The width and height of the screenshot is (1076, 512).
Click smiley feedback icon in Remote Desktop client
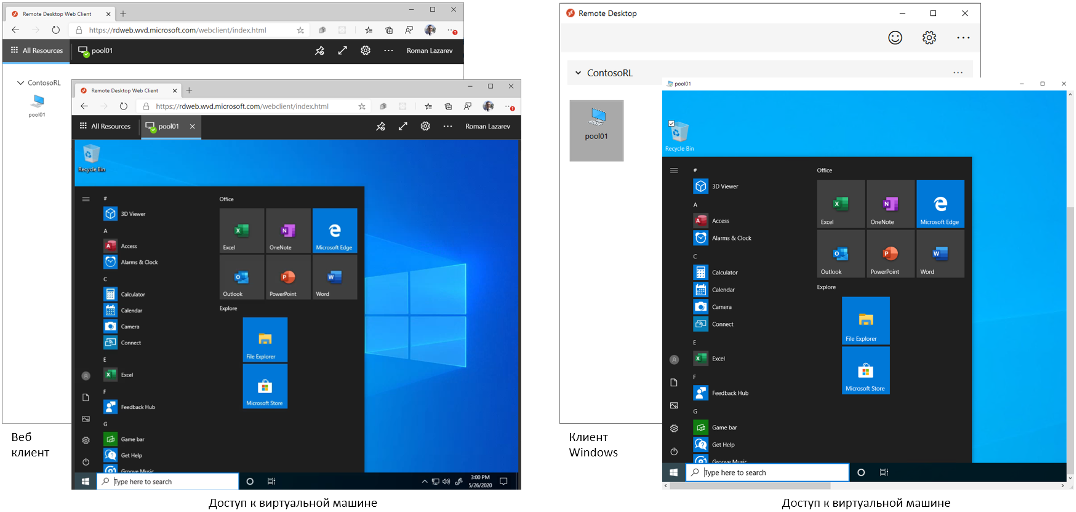coord(895,38)
